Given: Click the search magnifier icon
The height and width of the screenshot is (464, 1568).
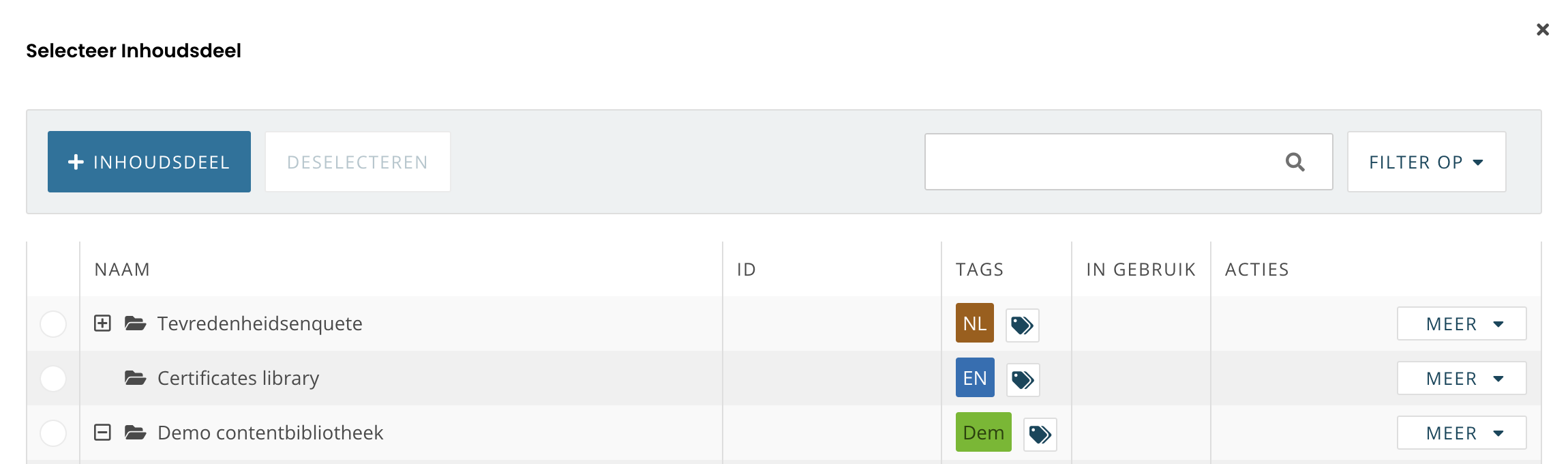Looking at the screenshot, I should (1295, 162).
